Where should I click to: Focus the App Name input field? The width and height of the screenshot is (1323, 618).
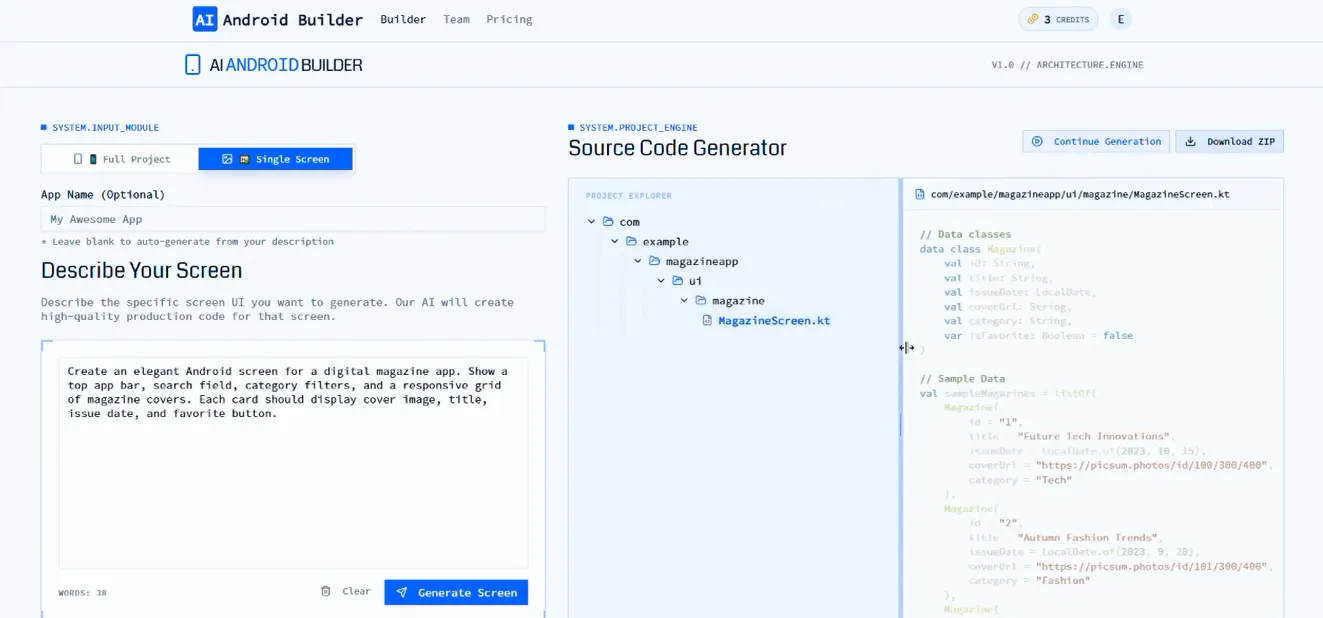coord(293,219)
